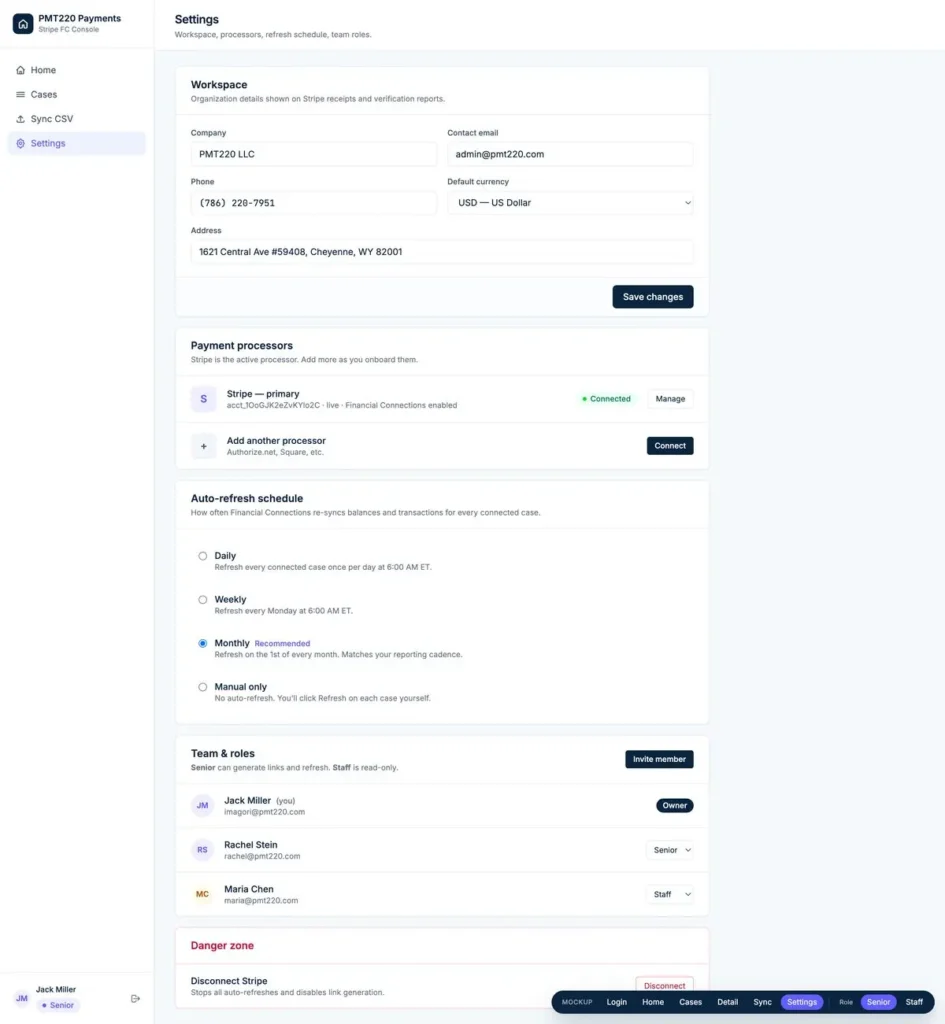Click the Settings gear icon in sidebar
945x1024 pixels.
click(20, 144)
